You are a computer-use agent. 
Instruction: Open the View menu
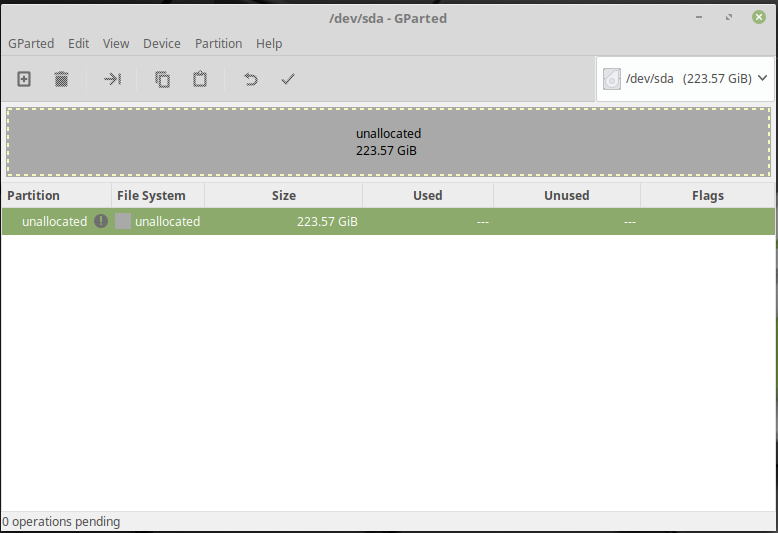[x=116, y=43]
